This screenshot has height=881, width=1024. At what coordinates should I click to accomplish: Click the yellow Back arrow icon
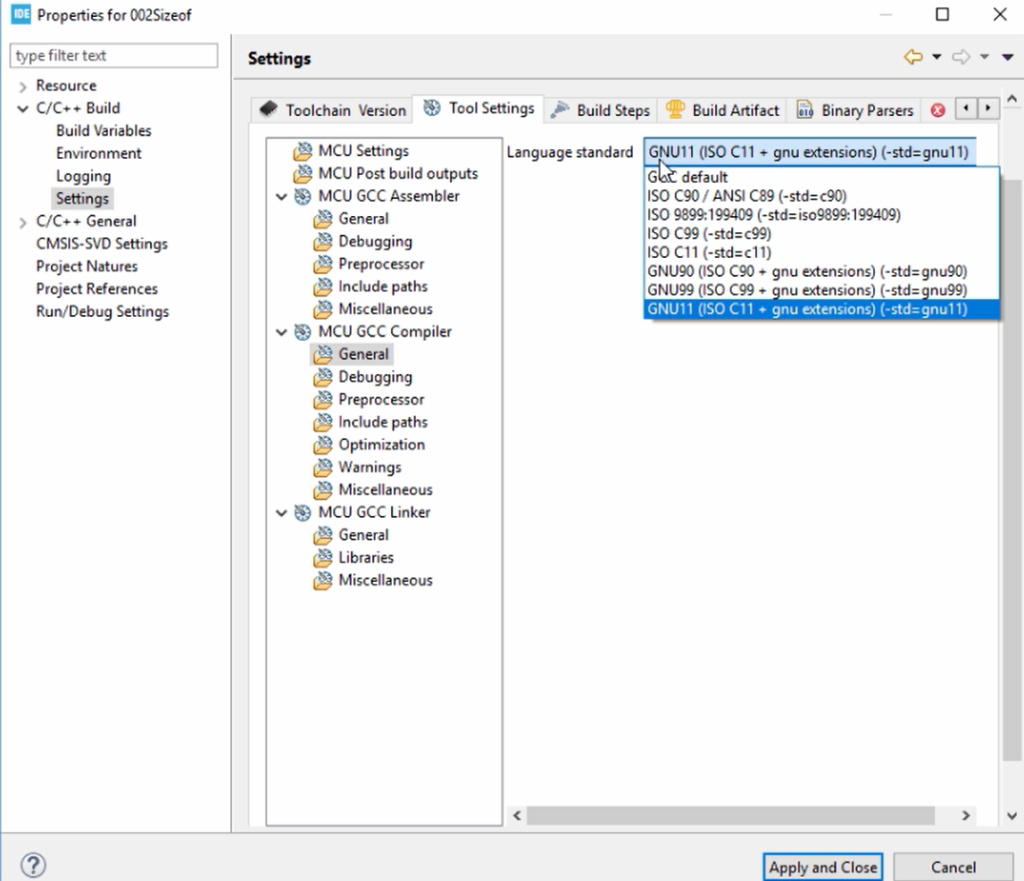click(913, 57)
